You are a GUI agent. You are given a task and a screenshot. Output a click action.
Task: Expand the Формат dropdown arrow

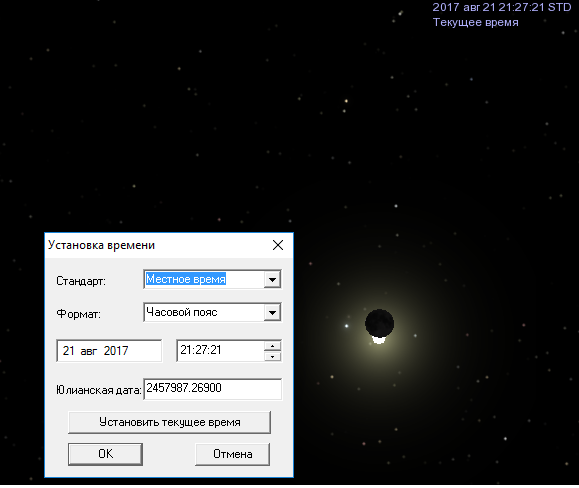(x=273, y=313)
